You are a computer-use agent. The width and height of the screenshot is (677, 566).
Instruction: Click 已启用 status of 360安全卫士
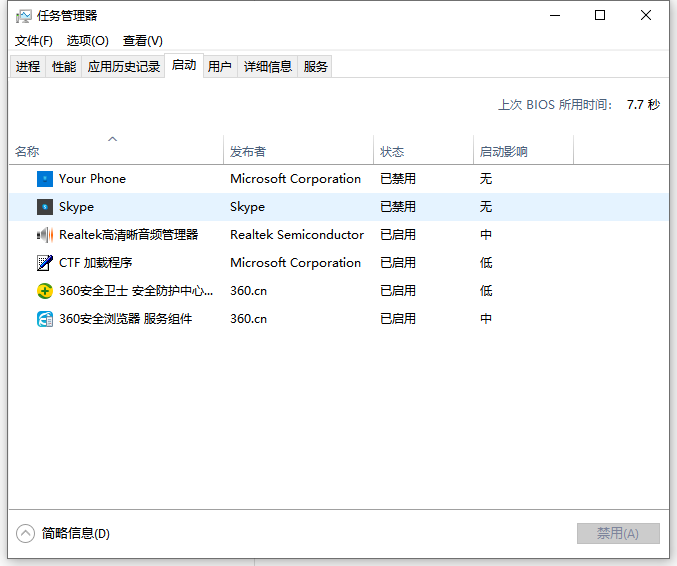coord(398,291)
